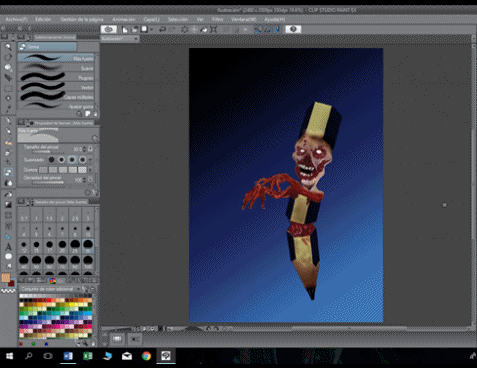This screenshot has width=477, height=368.
Task: Select the rectangular selection marquee tool
Action: point(8,88)
